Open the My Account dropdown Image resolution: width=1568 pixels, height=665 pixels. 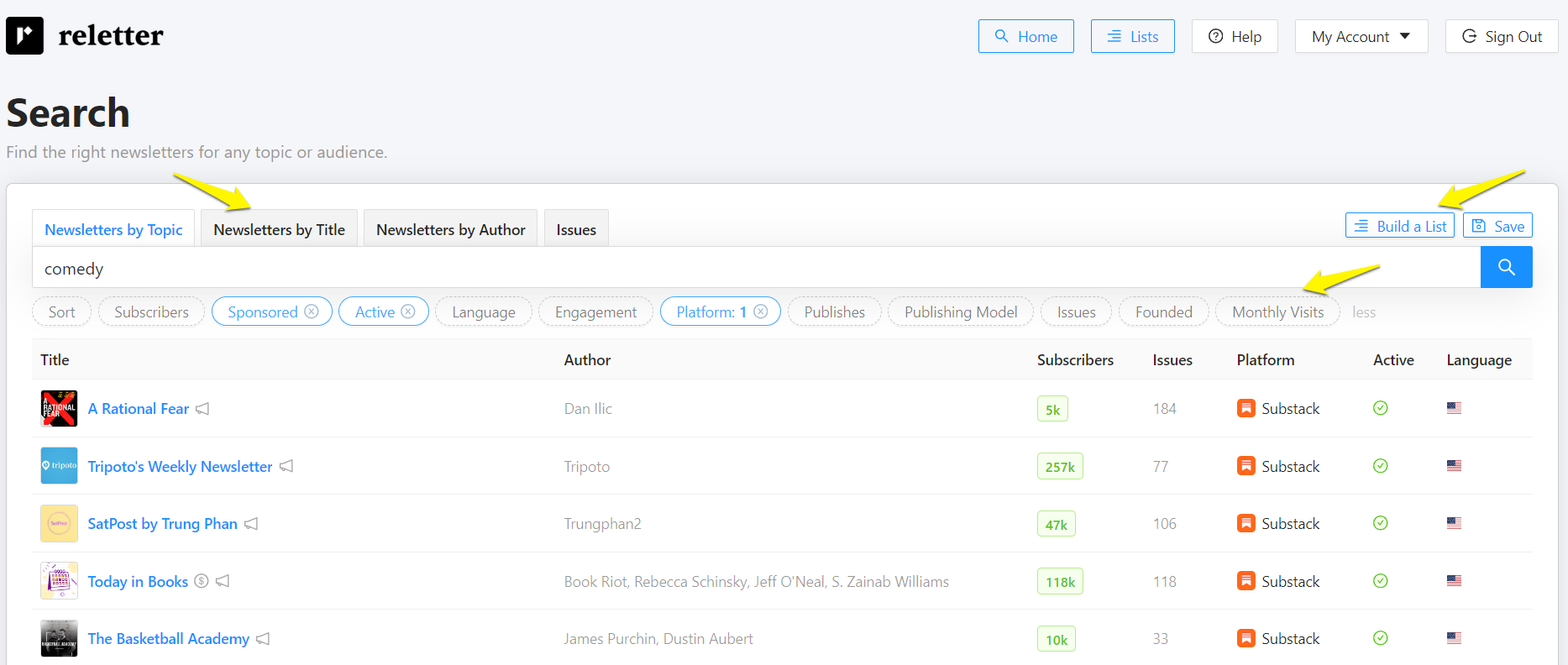pyautogui.click(x=1361, y=37)
